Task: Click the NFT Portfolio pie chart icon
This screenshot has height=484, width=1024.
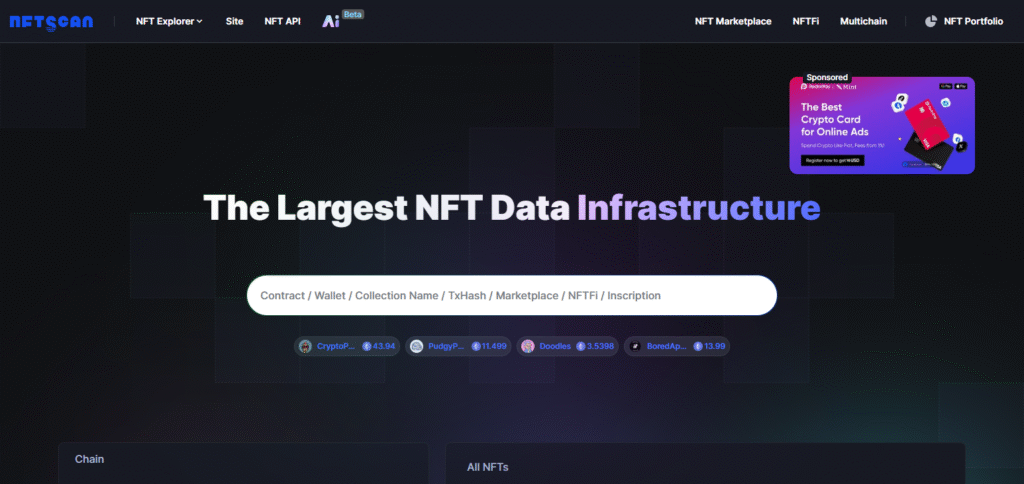Action: click(931, 22)
